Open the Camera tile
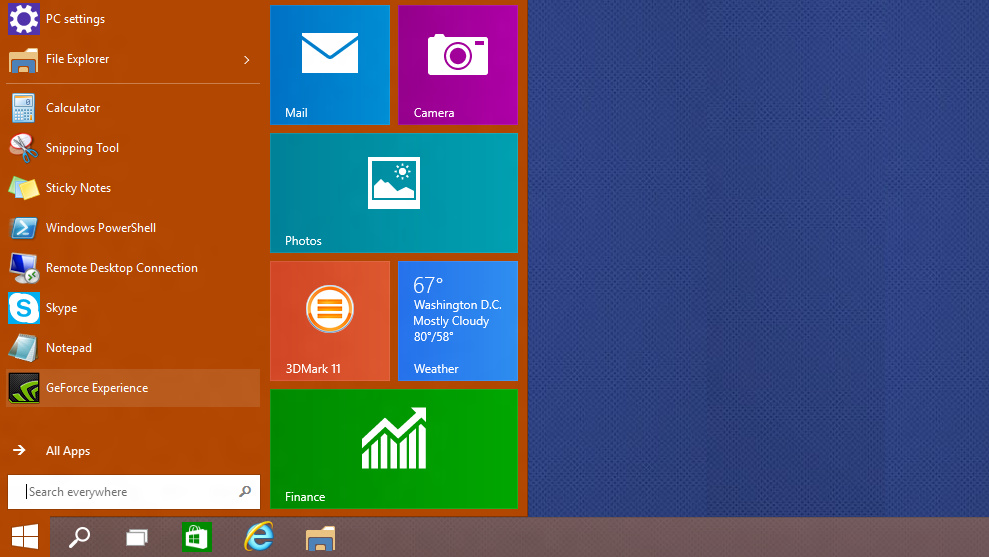This screenshot has height=557, width=989. (458, 65)
